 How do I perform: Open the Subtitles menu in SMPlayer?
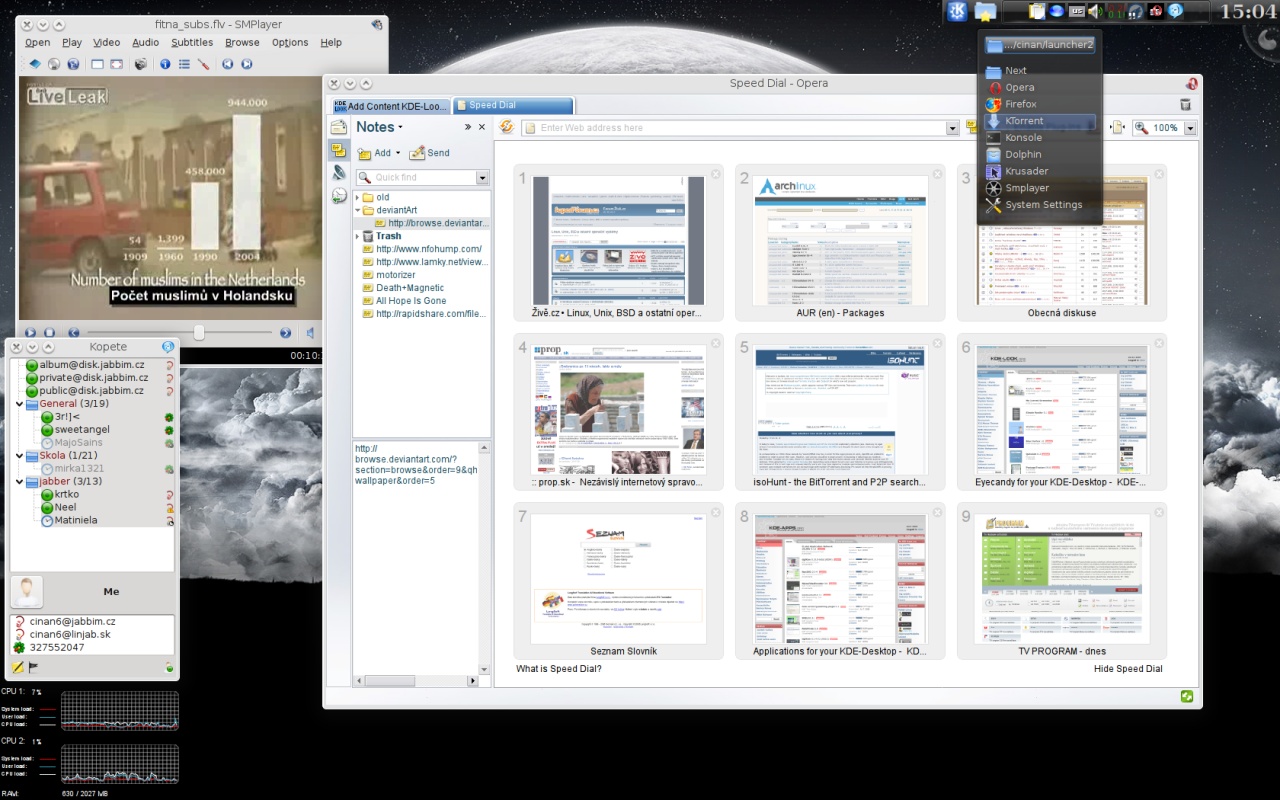[192, 42]
